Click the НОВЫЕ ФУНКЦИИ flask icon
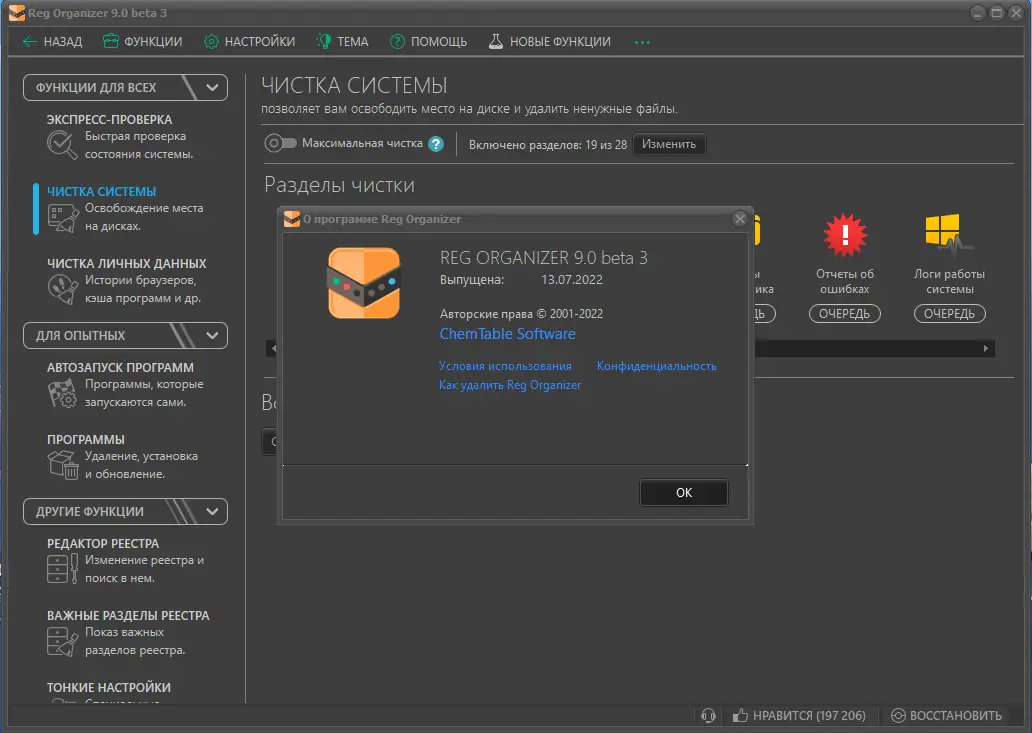Viewport: 1032px width, 733px height. pyautogui.click(x=496, y=41)
